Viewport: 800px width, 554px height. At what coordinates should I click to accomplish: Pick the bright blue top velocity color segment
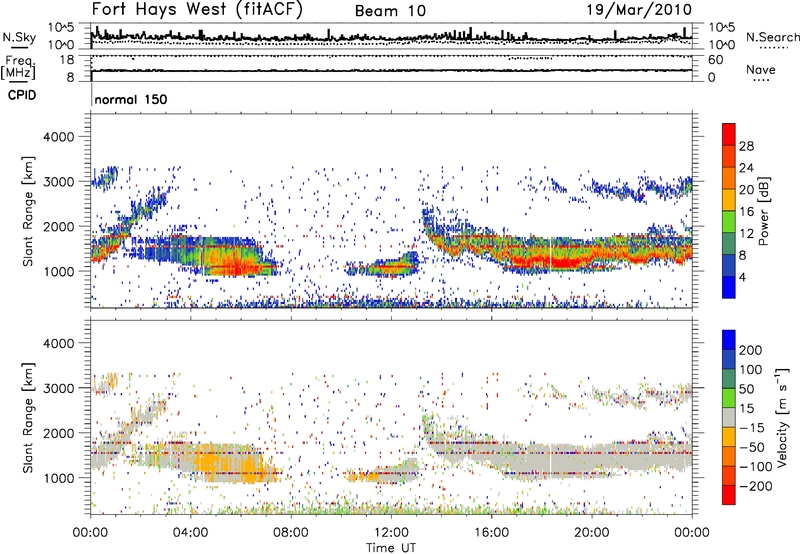729,340
